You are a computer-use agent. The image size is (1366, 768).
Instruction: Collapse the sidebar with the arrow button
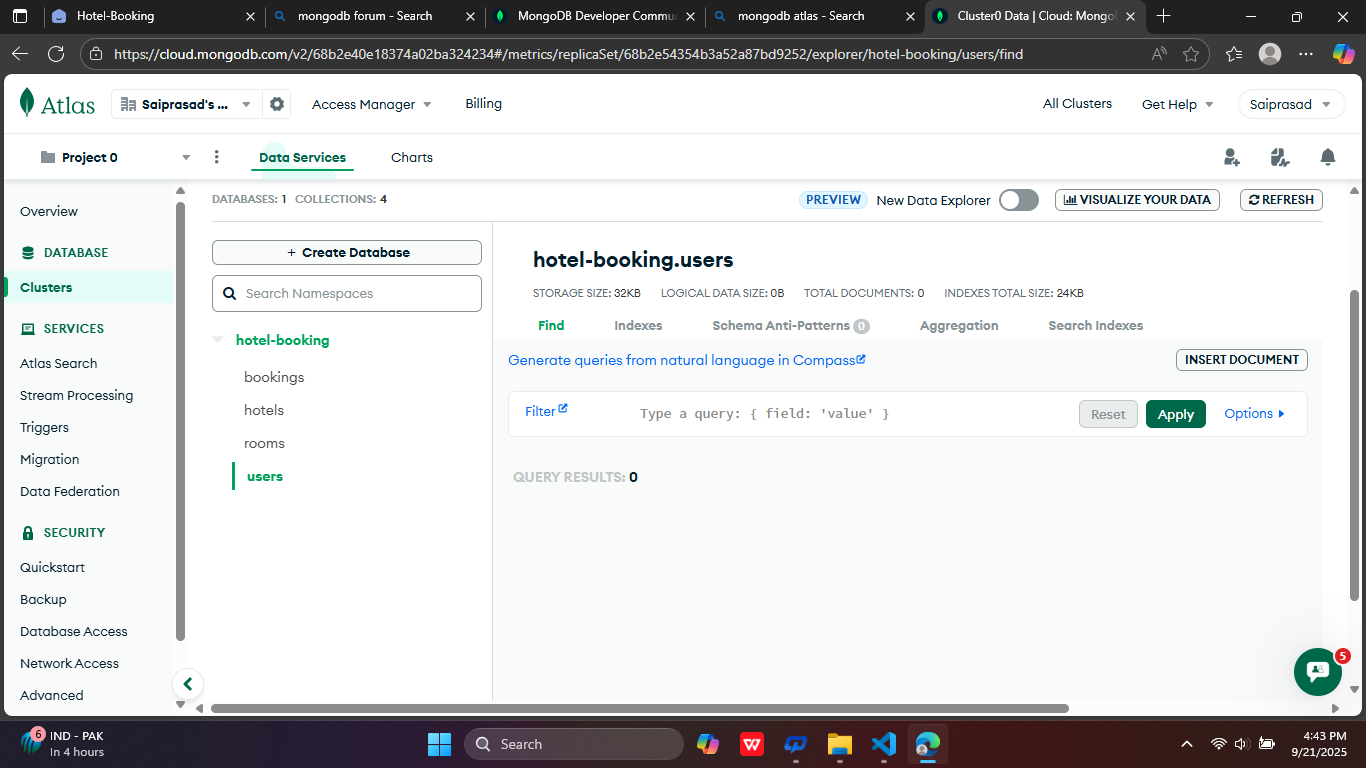tap(187, 684)
